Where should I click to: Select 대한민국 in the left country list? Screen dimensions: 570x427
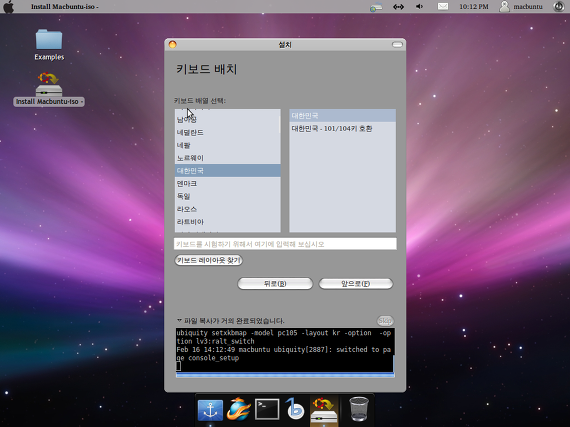tap(228, 170)
